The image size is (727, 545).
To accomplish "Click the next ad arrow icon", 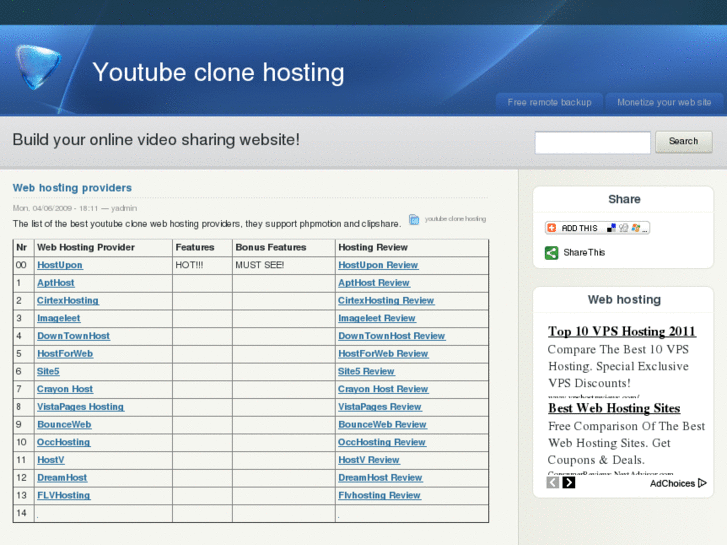I will (569, 483).
